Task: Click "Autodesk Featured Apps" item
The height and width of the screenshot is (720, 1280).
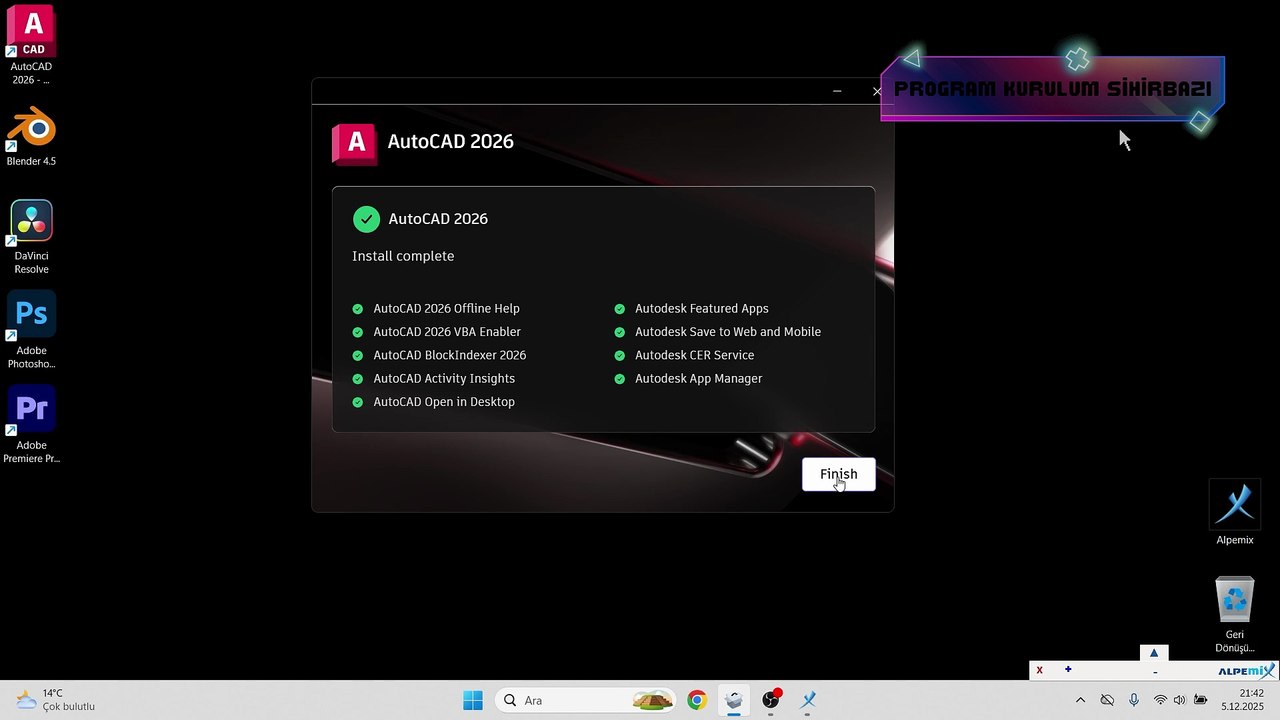Action: coord(702,309)
